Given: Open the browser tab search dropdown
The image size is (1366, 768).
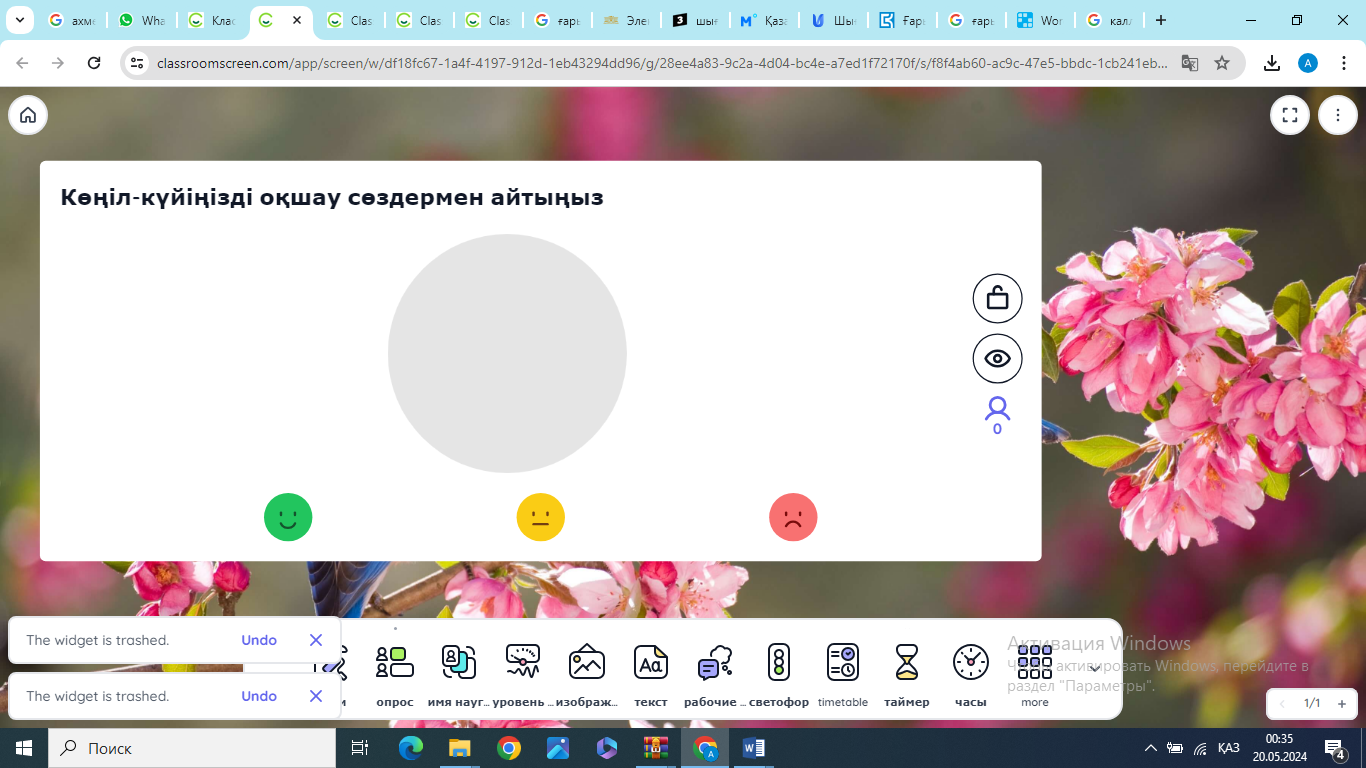Looking at the screenshot, I should 19,20.
